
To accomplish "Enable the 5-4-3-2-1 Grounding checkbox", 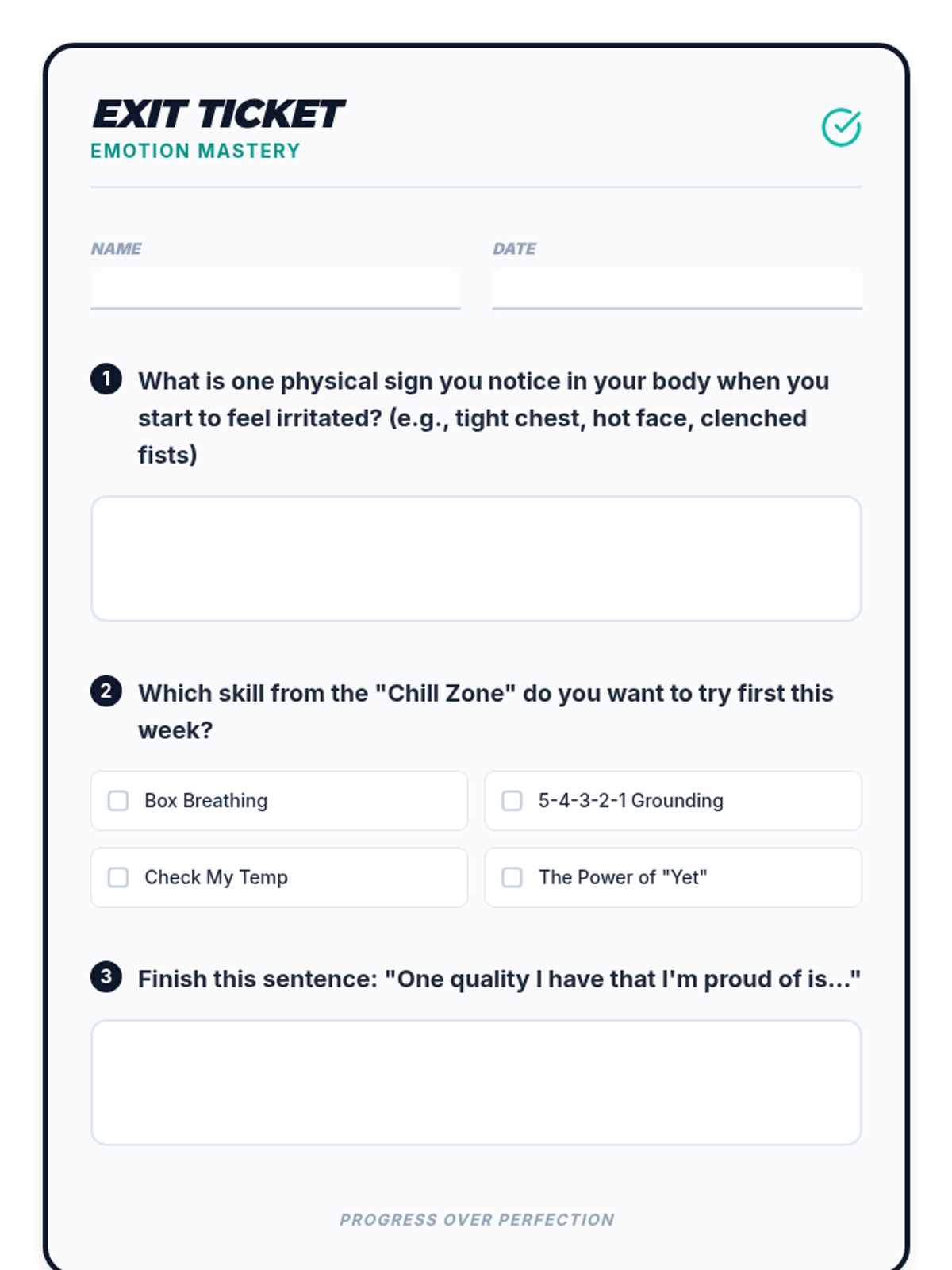I will [512, 801].
